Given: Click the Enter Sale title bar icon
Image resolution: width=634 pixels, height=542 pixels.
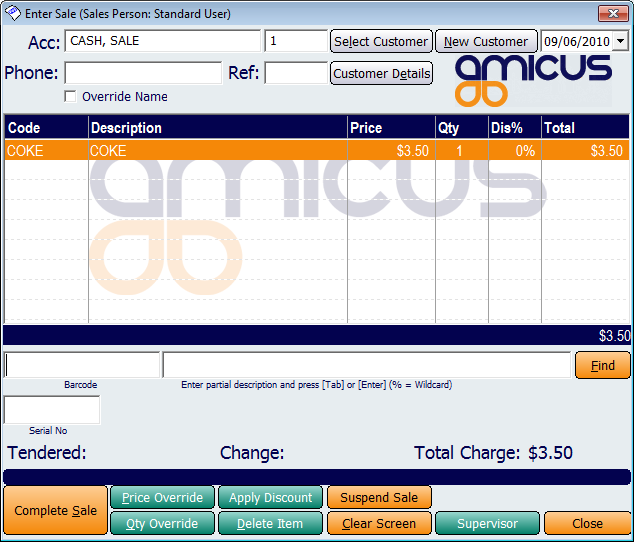Looking at the screenshot, I should click(13, 13).
